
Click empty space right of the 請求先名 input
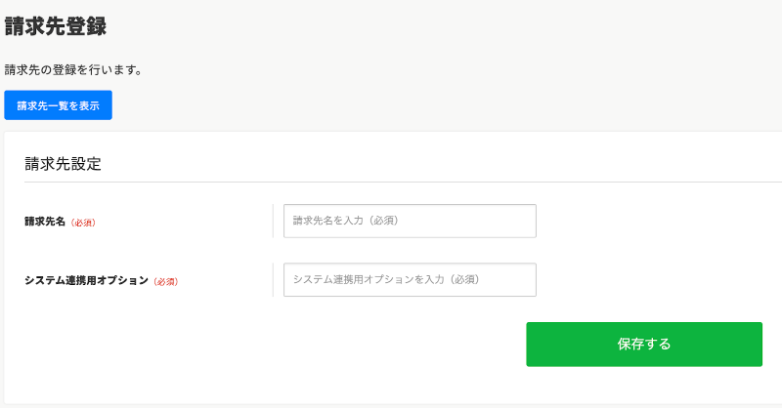click(x=650, y=221)
